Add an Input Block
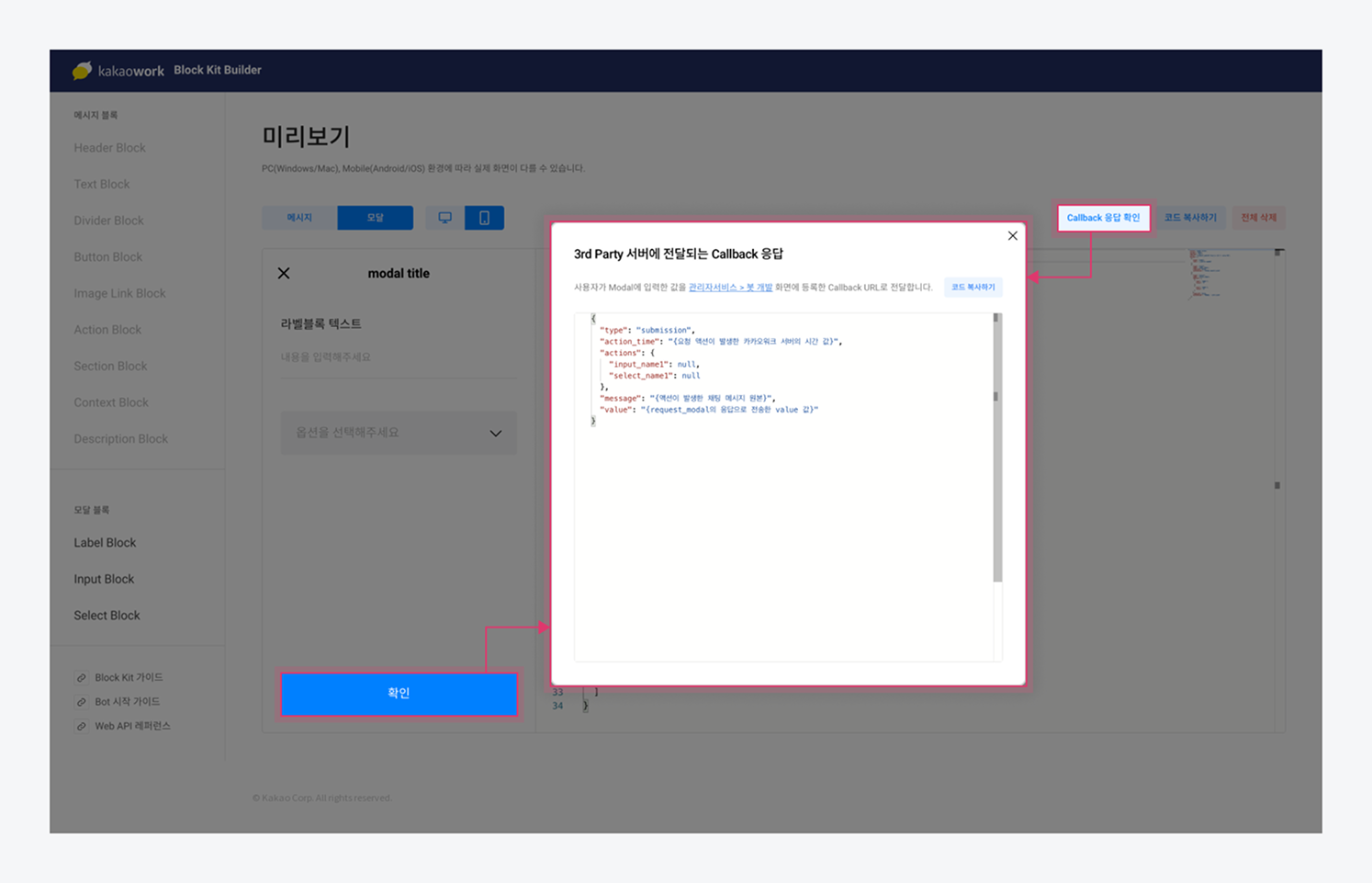The height and width of the screenshot is (883, 1372). click(x=104, y=580)
